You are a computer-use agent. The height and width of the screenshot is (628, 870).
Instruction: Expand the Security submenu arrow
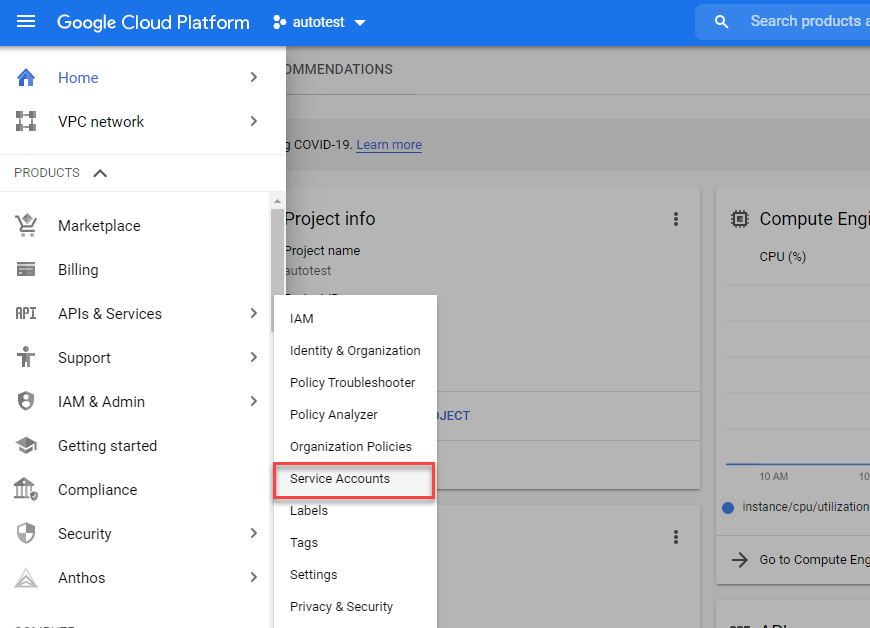coord(254,533)
